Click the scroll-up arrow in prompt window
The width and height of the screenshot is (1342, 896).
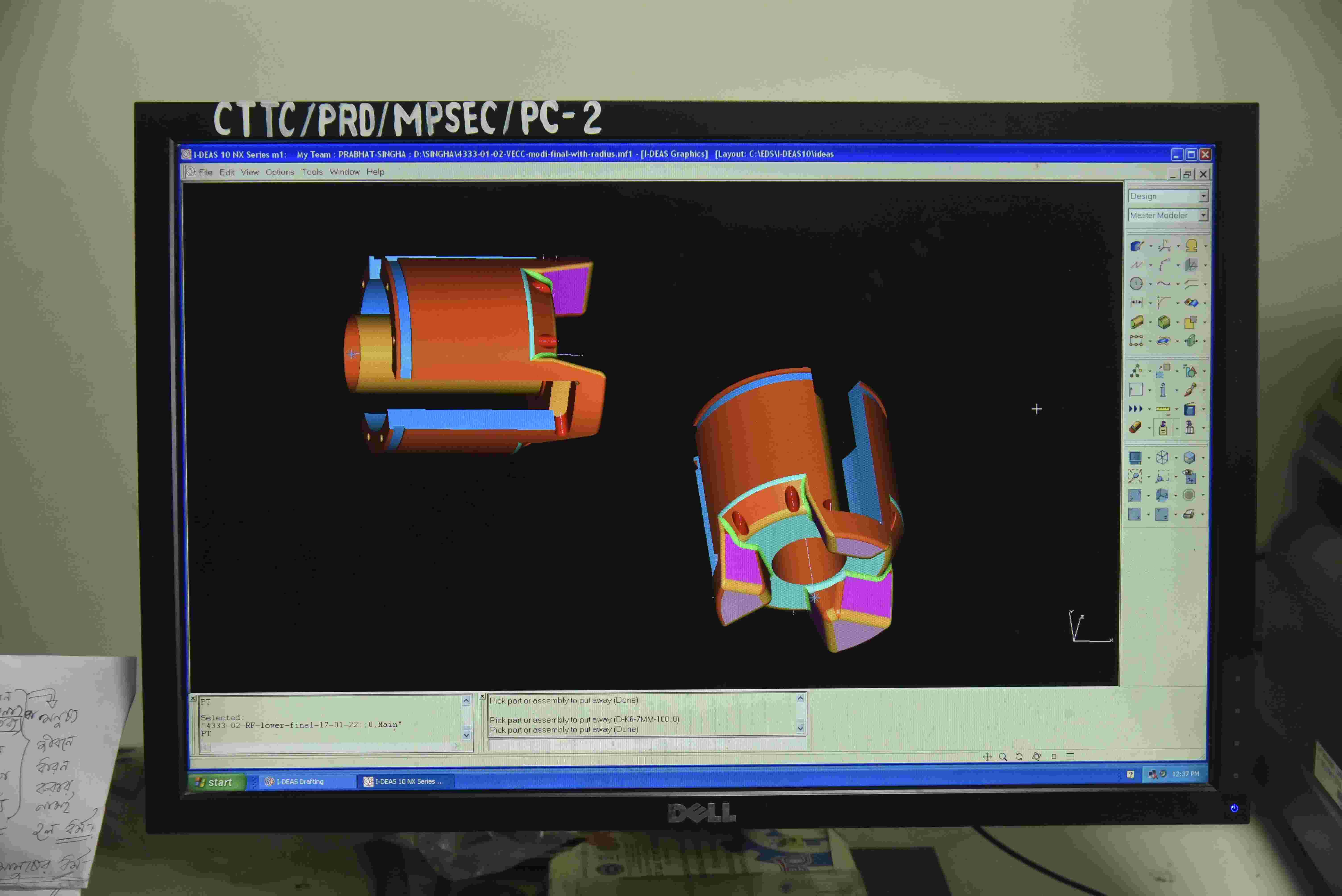(x=800, y=698)
